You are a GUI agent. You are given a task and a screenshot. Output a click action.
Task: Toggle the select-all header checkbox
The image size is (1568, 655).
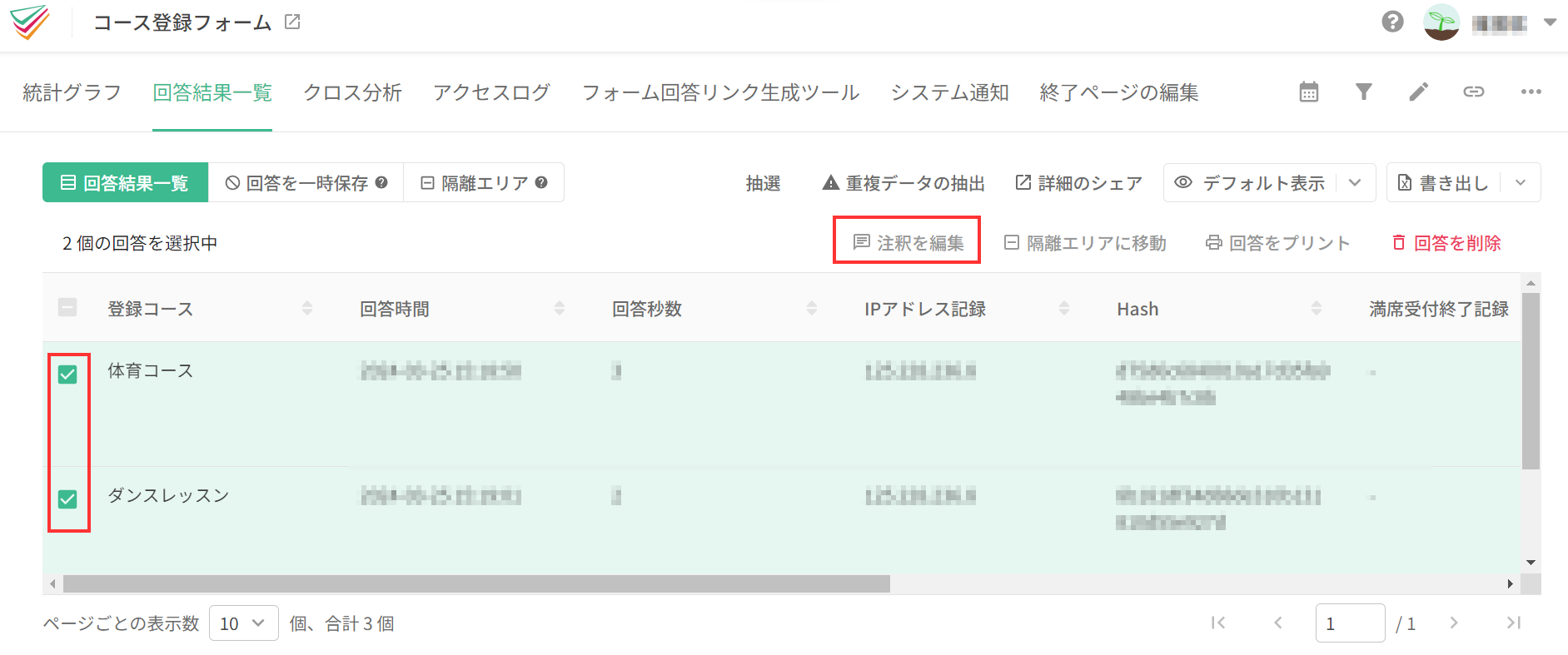pyautogui.click(x=67, y=307)
